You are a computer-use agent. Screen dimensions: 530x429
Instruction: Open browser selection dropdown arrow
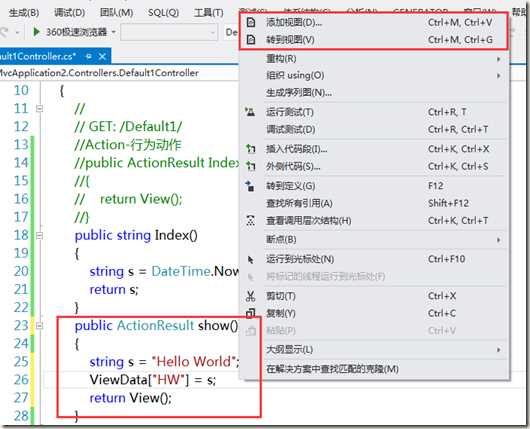point(114,32)
